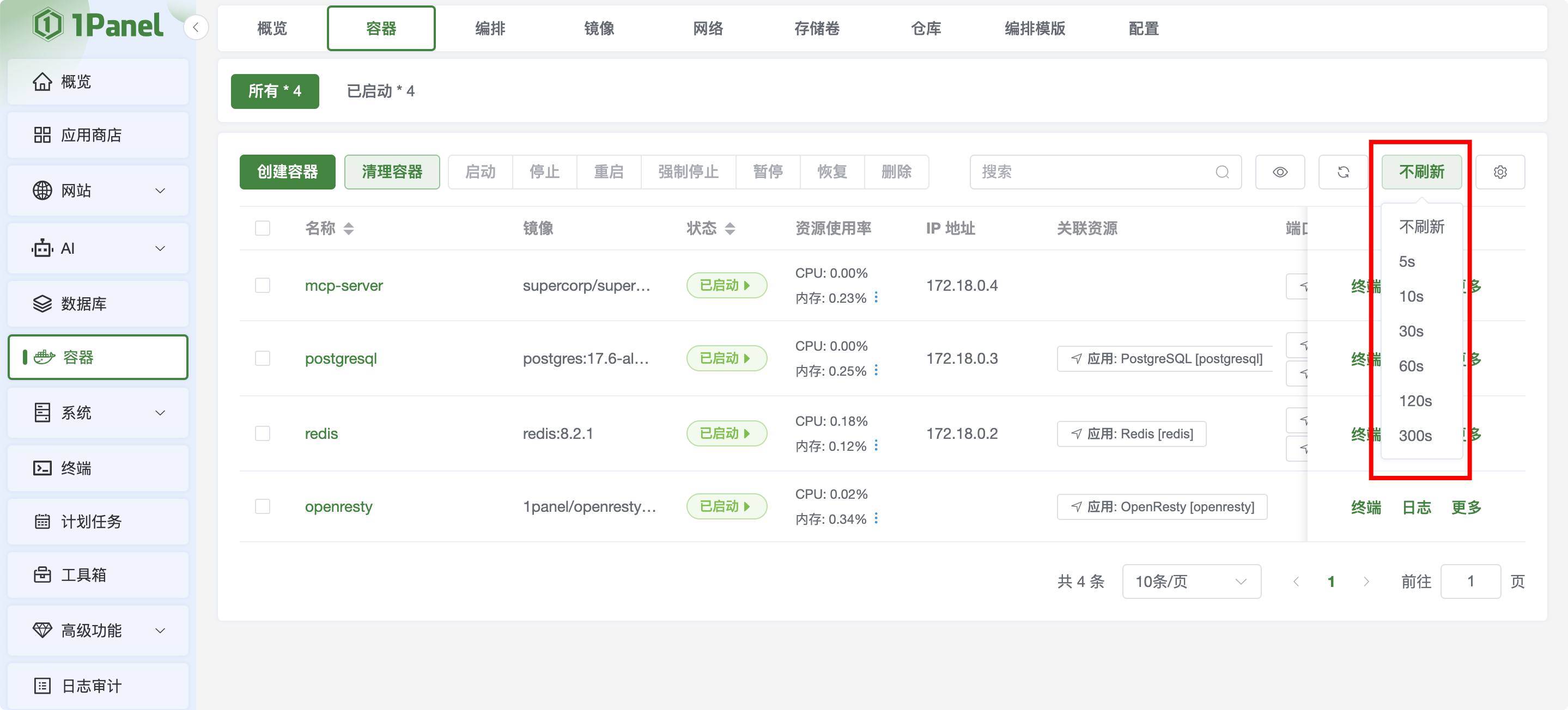Open 日志审计 in the sidebar

click(98, 685)
